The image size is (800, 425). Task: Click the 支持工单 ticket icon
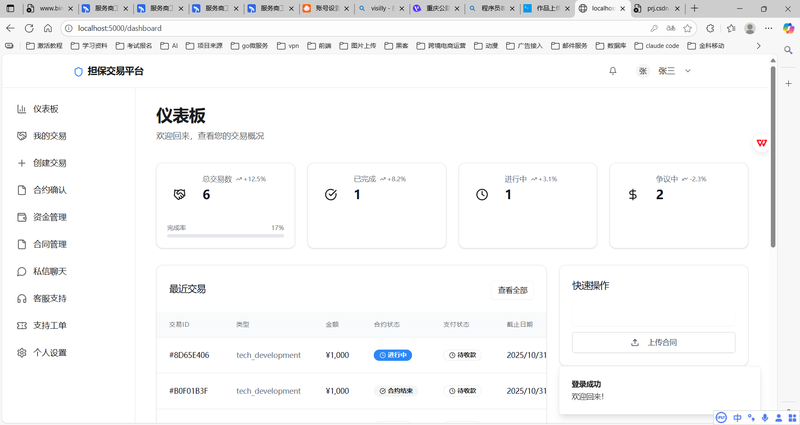[x=22, y=325]
